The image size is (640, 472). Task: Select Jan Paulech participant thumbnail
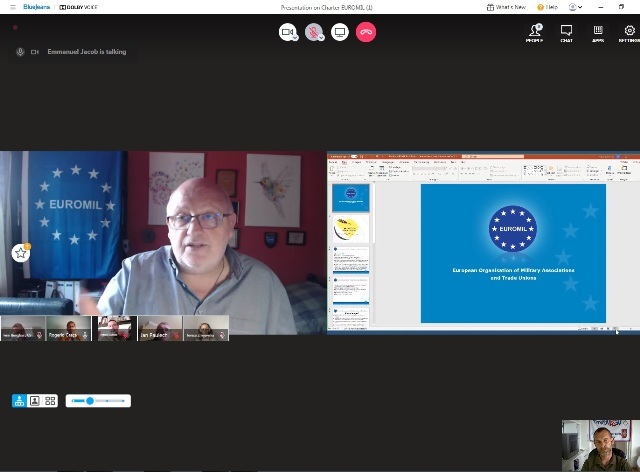click(160, 329)
